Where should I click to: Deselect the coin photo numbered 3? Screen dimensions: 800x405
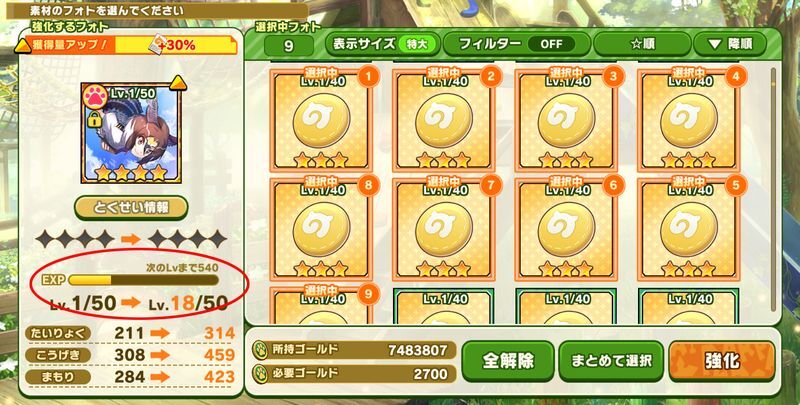[566, 120]
